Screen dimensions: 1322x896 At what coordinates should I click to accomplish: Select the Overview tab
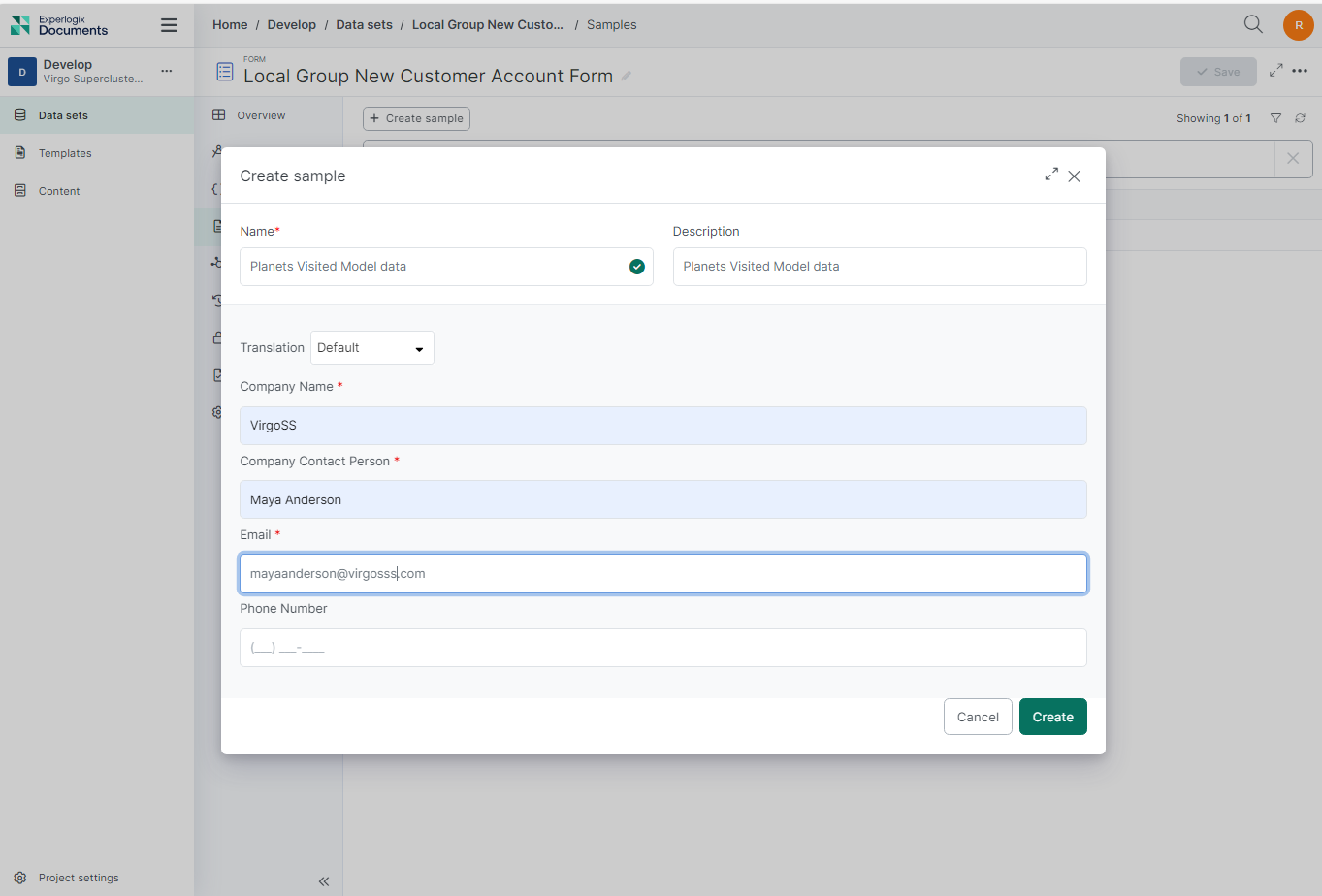click(x=261, y=115)
